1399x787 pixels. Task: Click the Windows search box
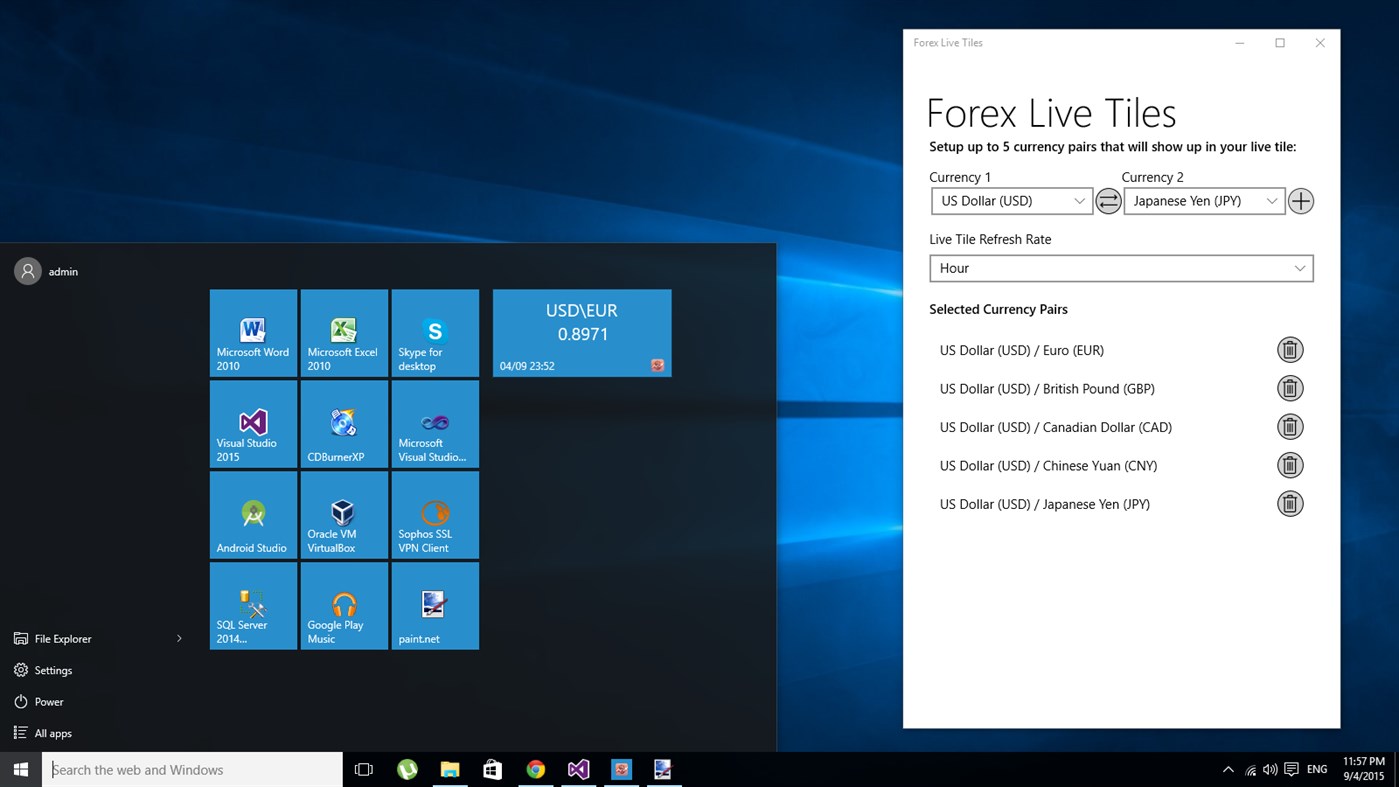190,769
